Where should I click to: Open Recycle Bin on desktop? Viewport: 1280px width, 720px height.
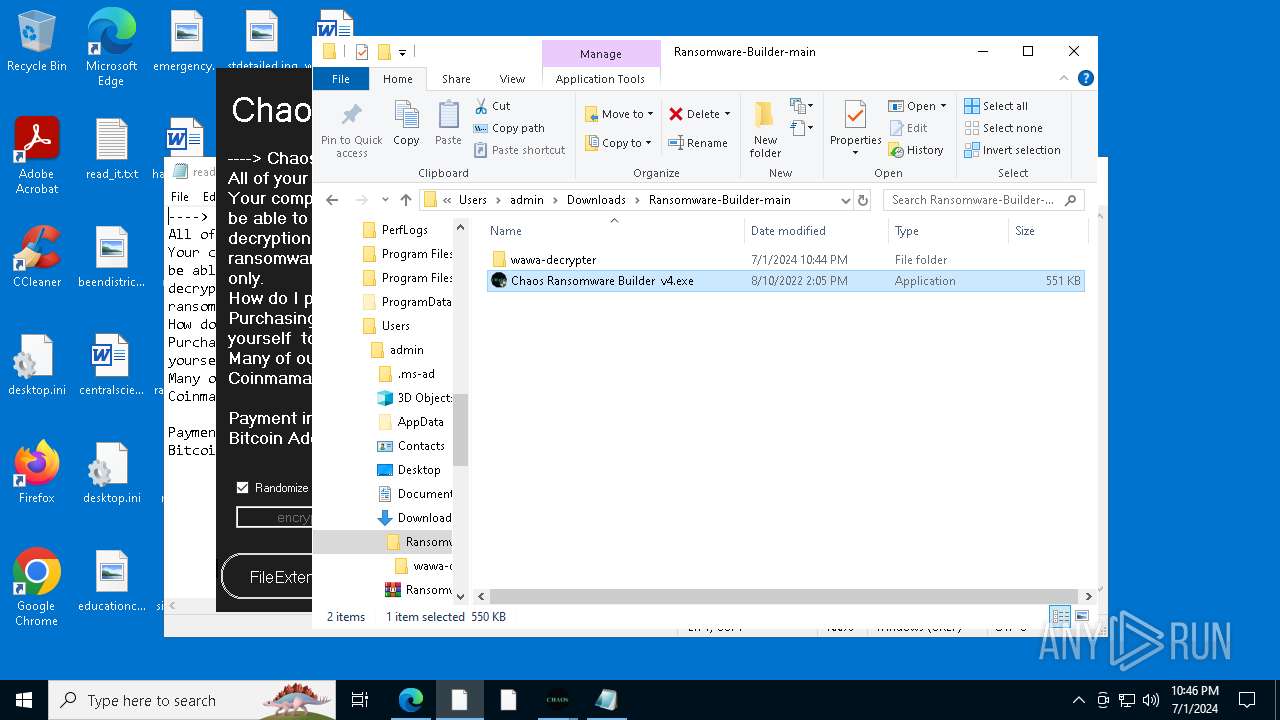(x=37, y=41)
